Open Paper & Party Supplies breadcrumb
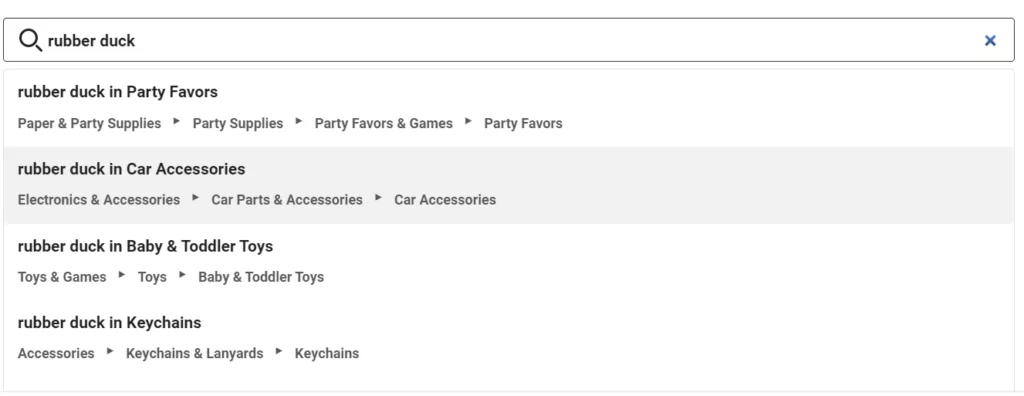1024x396 pixels. (89, 124)
